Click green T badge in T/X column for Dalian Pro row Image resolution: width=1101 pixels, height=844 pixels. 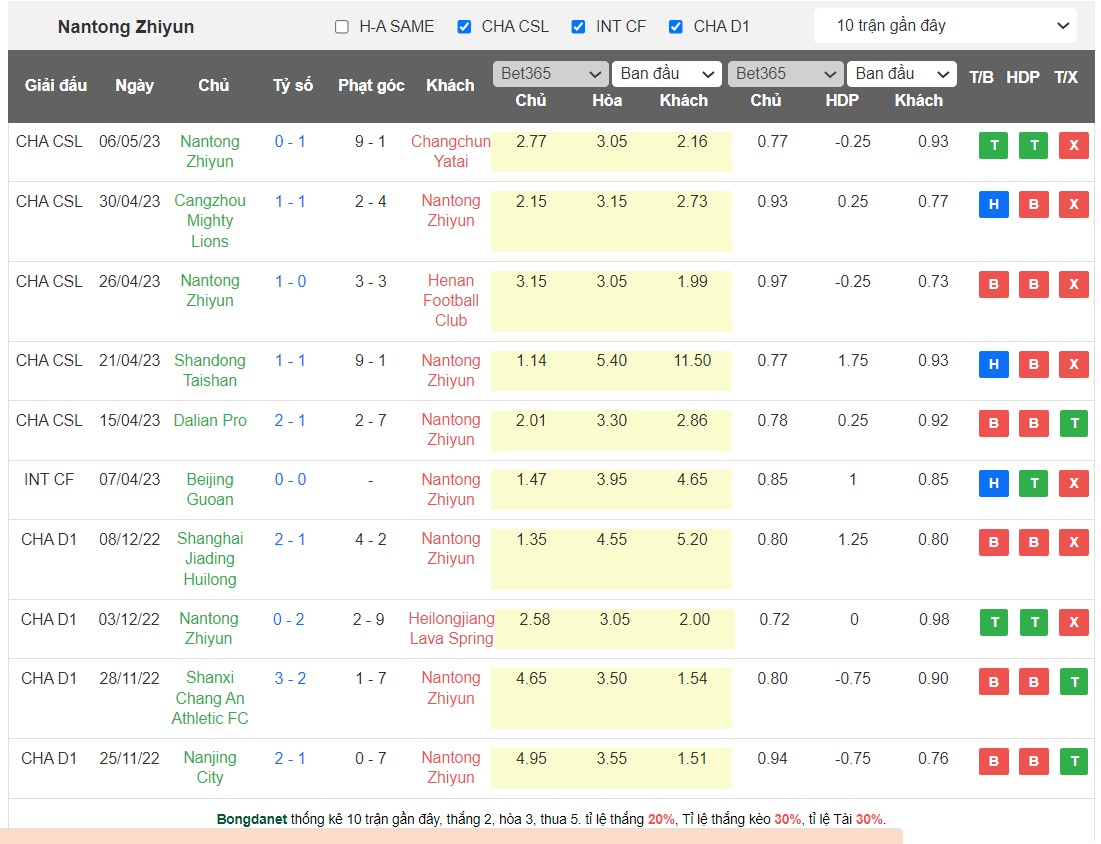coord(1074,424)
